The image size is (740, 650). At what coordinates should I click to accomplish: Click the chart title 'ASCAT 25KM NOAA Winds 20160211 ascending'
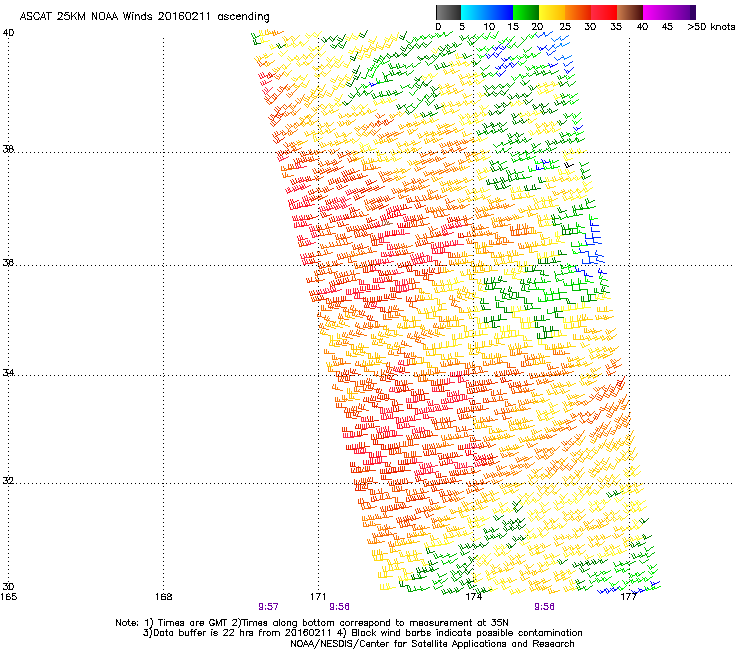pos(144,16)
